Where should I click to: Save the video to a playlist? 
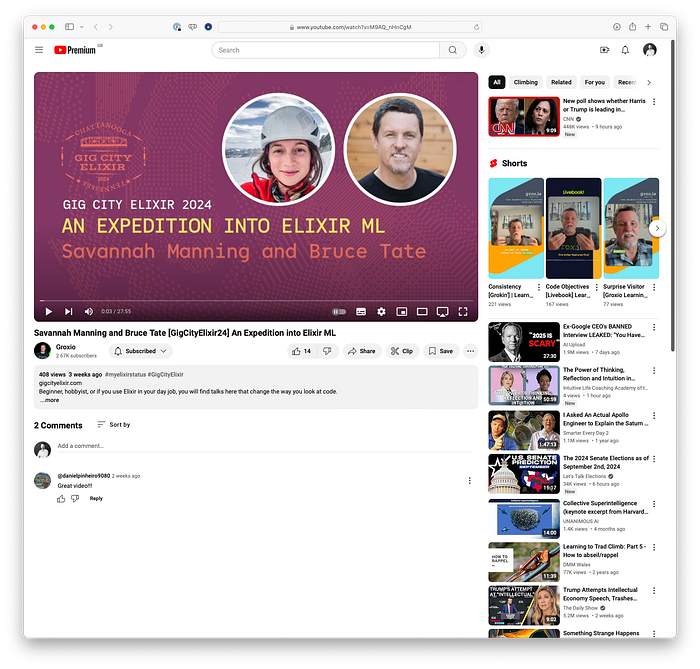(441, 351)
